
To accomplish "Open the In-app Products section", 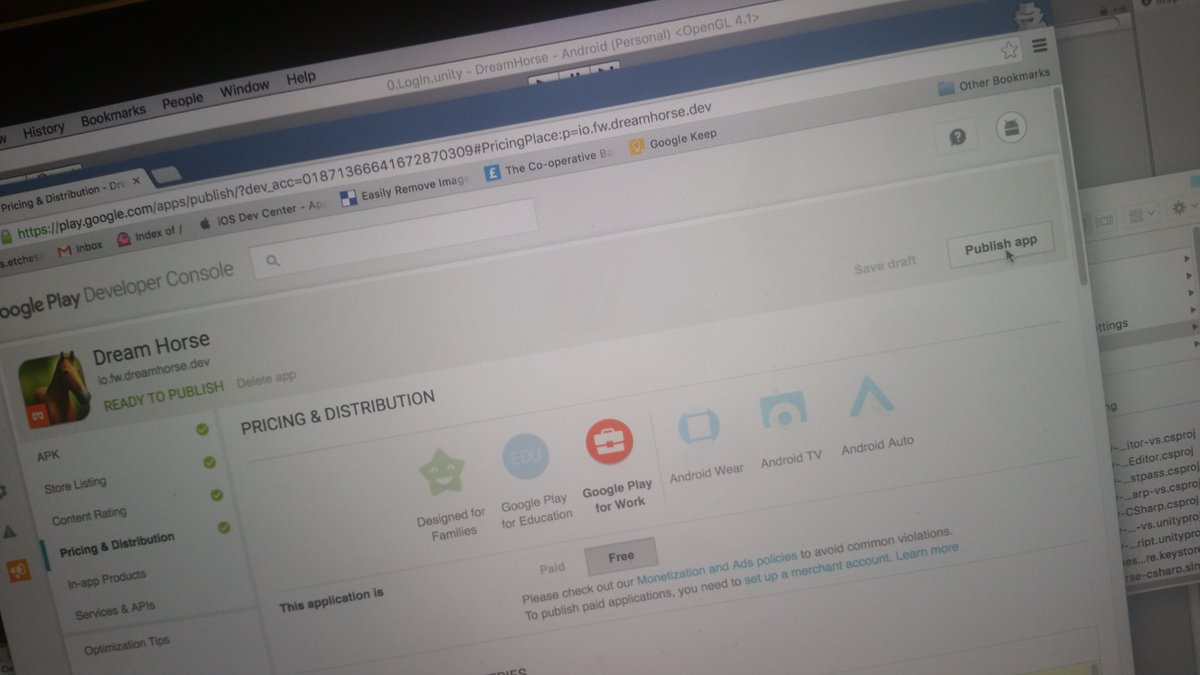I will tap(106, 579).
